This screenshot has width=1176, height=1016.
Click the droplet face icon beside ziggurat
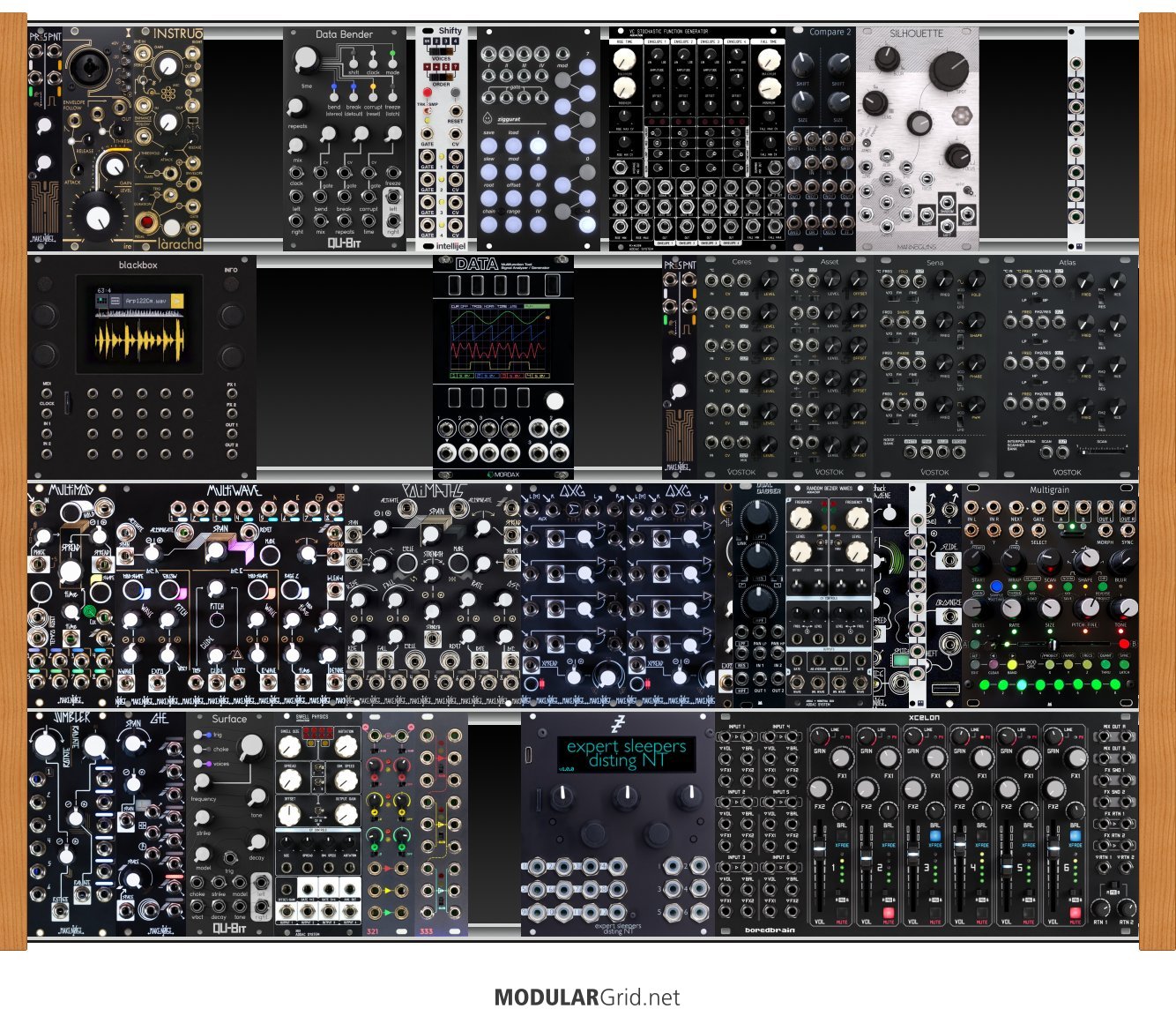(488, 117)
